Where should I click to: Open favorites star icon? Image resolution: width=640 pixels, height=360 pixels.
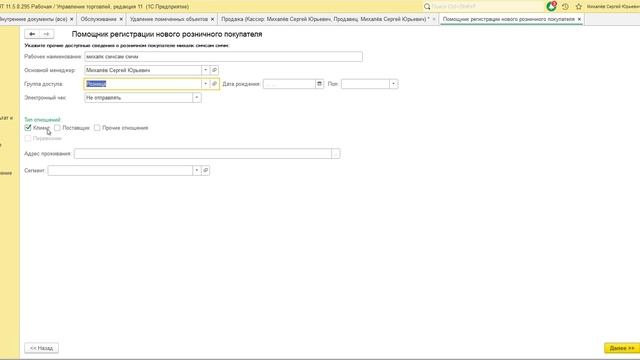coord(578,7)
